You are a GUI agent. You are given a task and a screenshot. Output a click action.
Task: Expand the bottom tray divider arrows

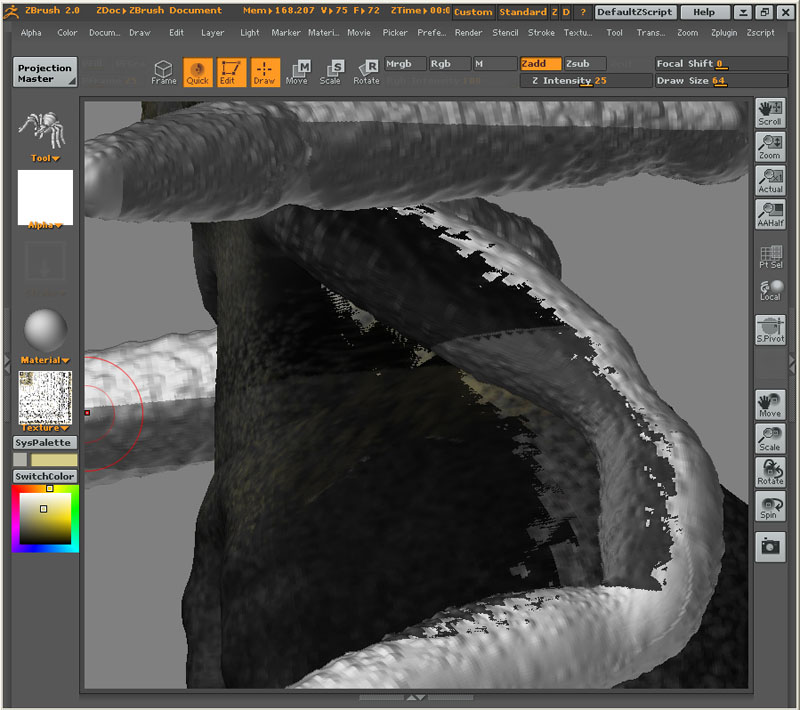416,697
